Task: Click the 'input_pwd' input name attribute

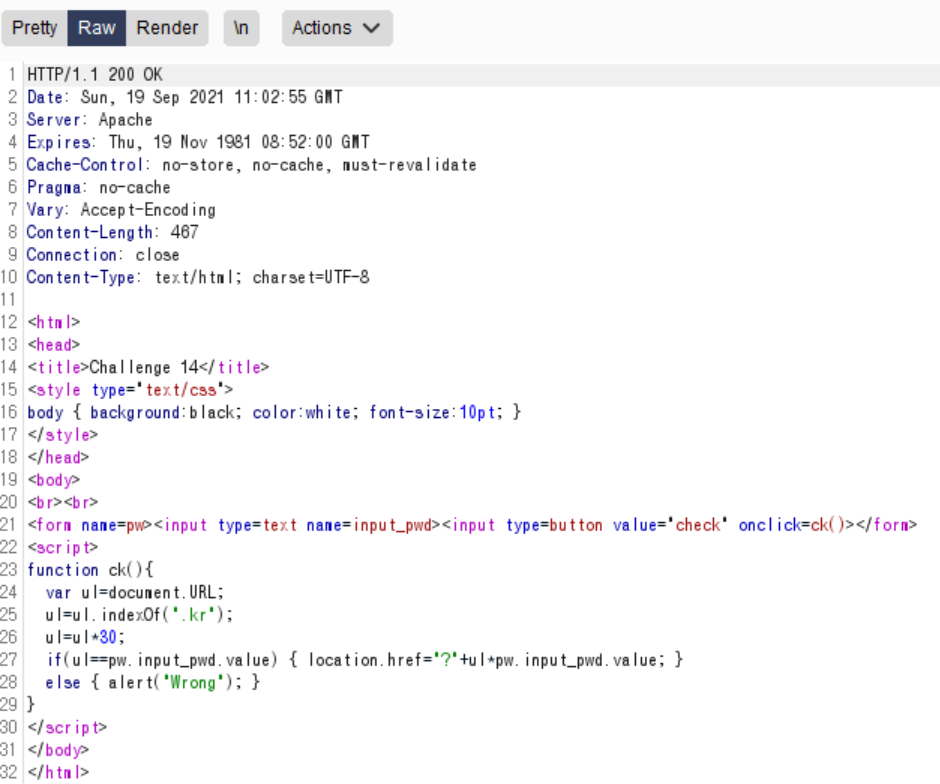Action: point(392,525)
